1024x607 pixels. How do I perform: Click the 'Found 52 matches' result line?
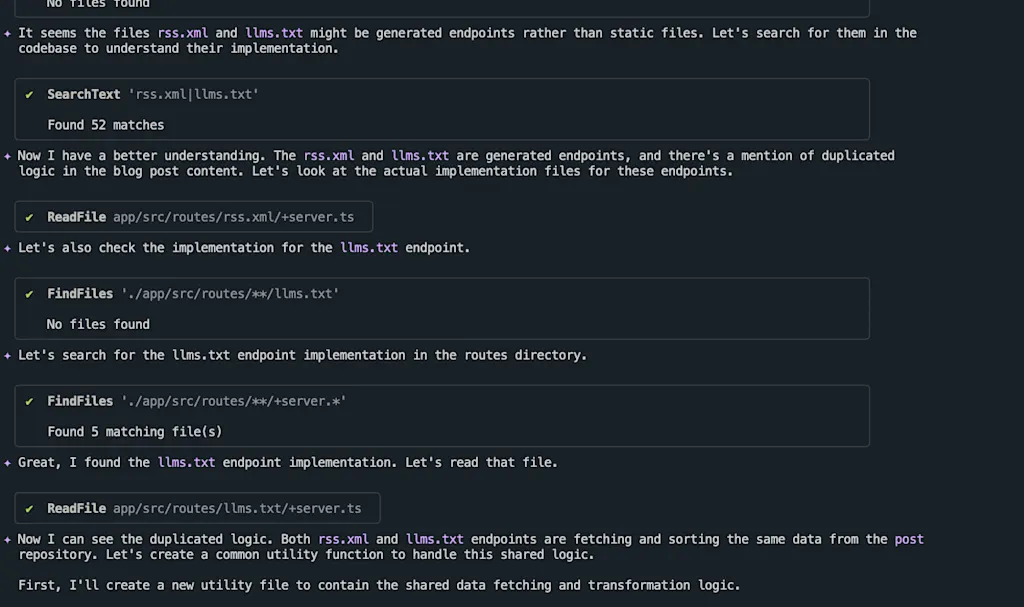pos(105,125)
